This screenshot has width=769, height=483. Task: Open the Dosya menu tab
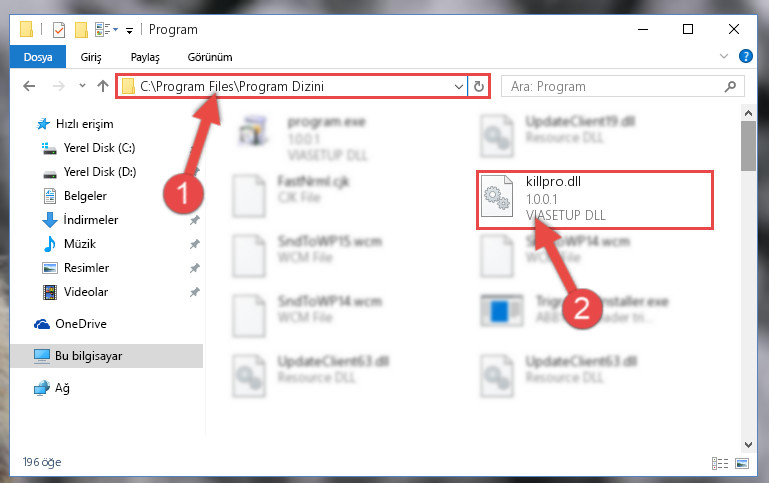coord(38,57)
